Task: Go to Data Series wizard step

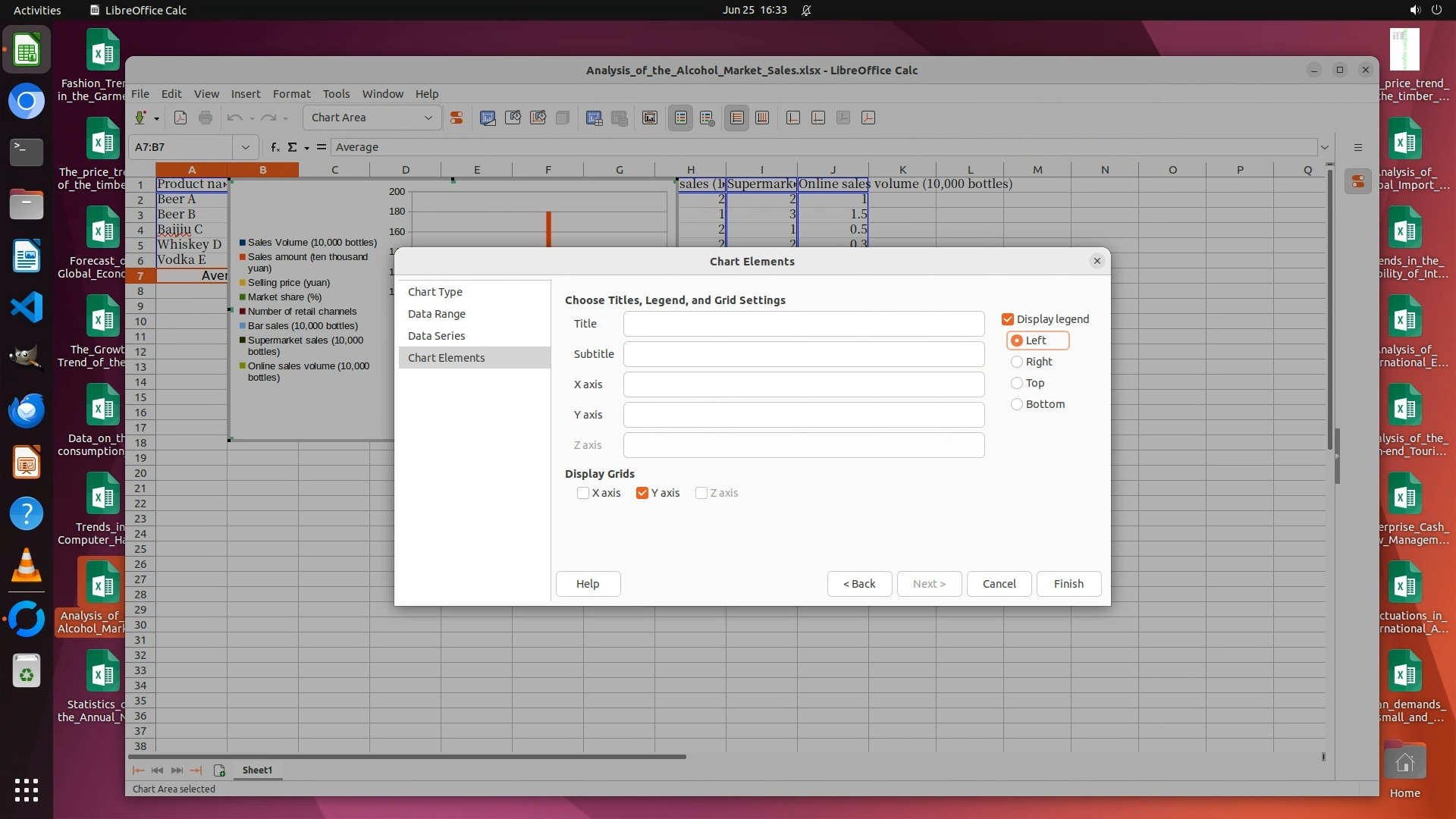Action: [437, 336]
